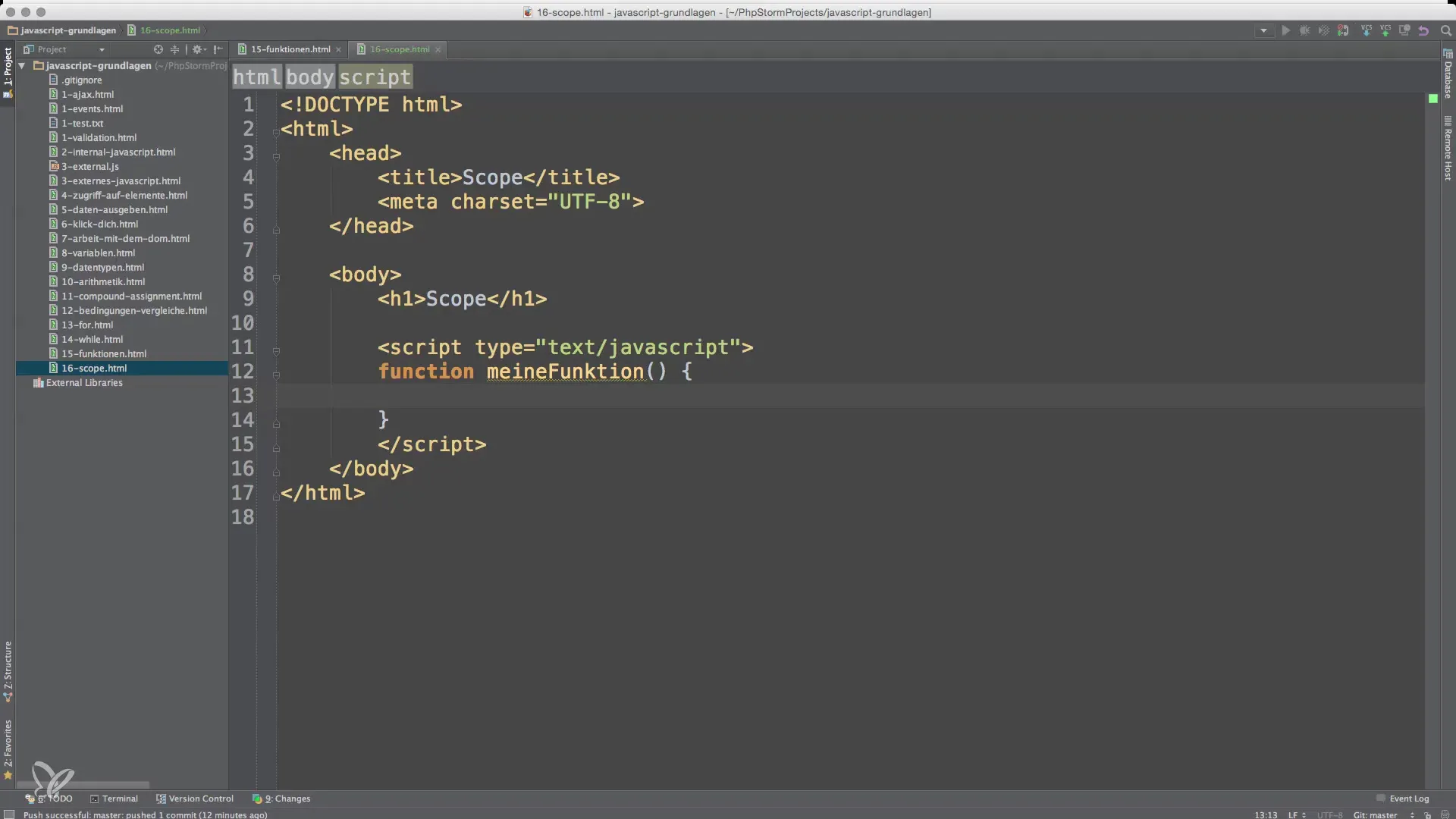Open the Event Log

tap(1403, 799)
